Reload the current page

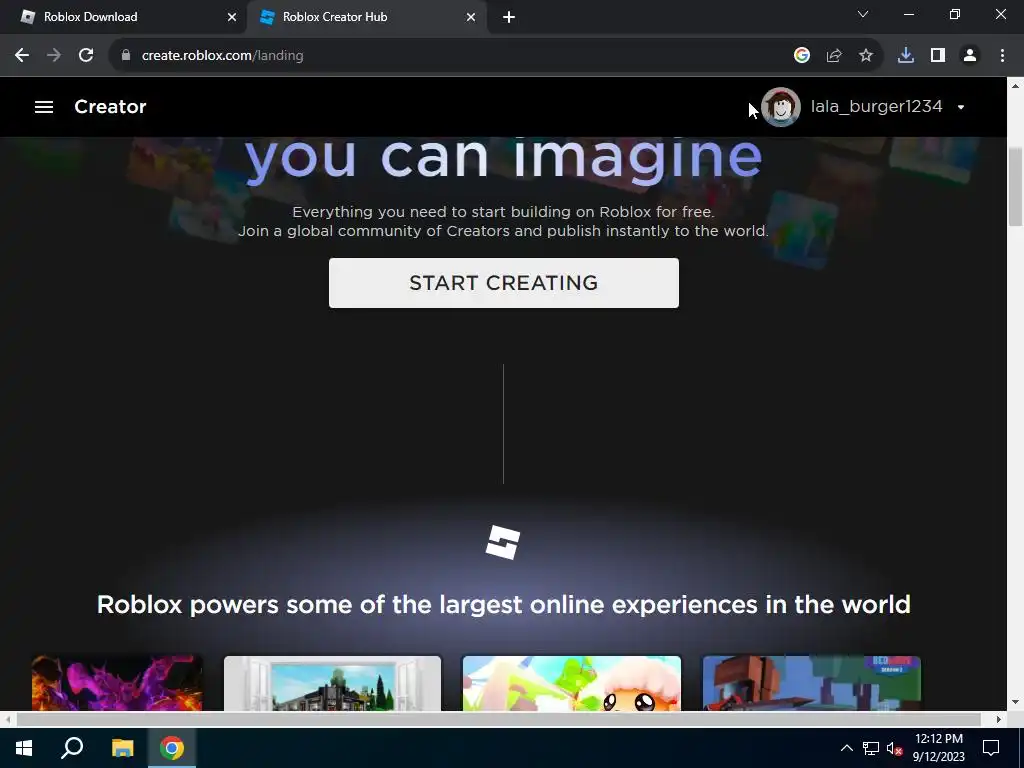point(86,56)
